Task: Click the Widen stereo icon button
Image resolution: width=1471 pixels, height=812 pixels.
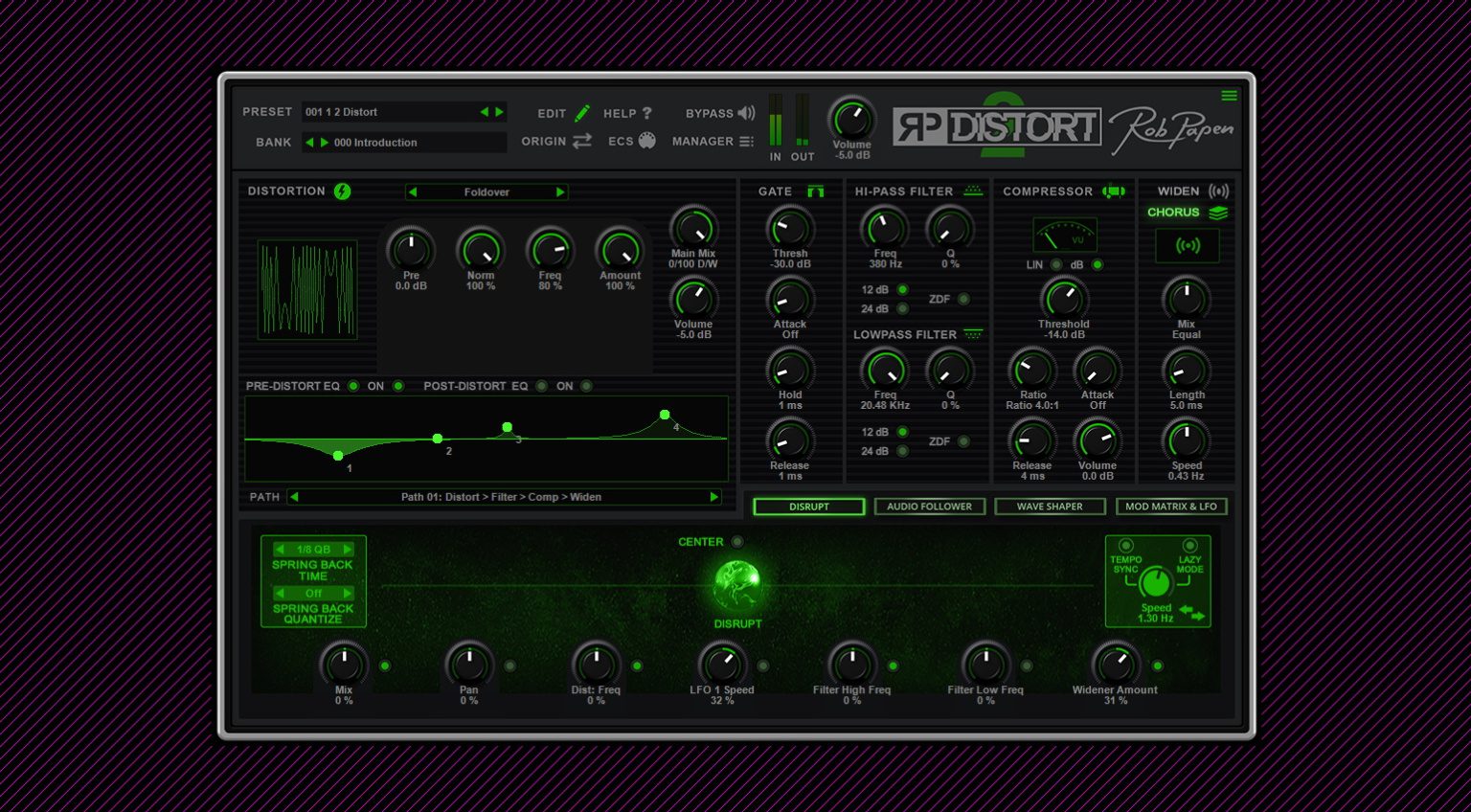Action: (1188, 246)
